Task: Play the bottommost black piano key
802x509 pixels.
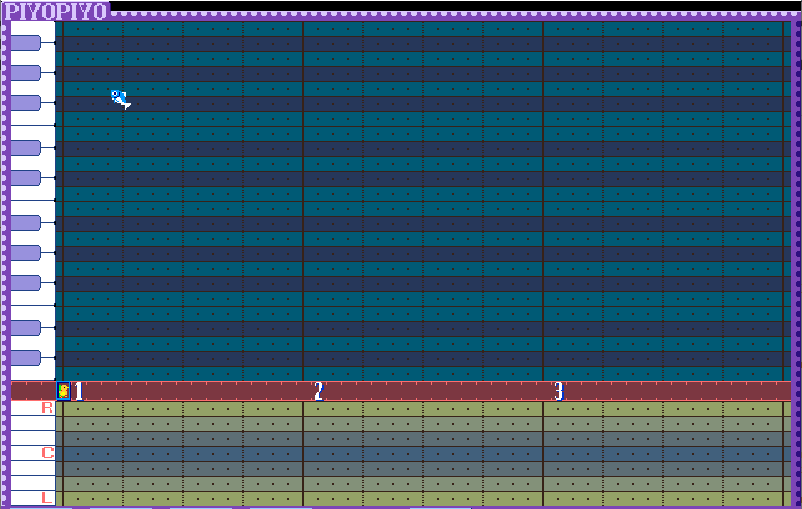Action: tap(25, 358)
